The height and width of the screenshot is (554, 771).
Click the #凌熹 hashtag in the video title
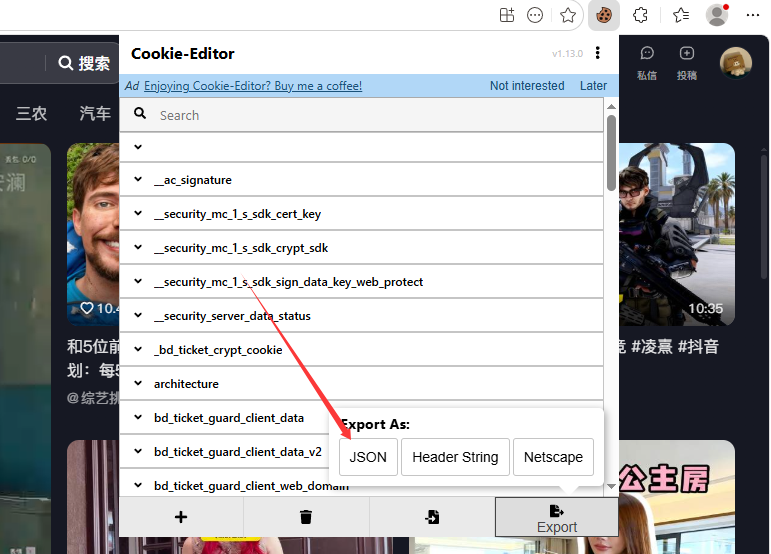coord(652,347)
